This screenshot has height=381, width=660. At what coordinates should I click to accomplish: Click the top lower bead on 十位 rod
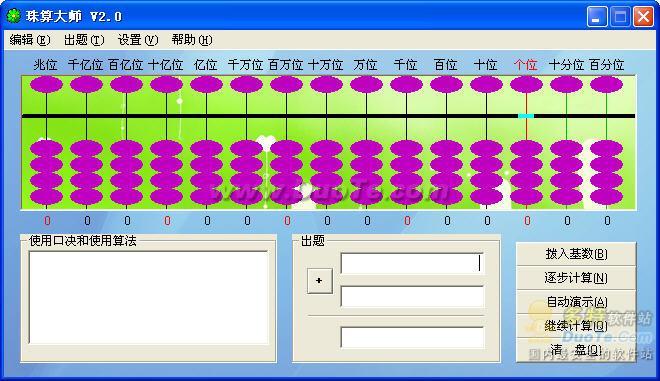click(x=486, y=149)
